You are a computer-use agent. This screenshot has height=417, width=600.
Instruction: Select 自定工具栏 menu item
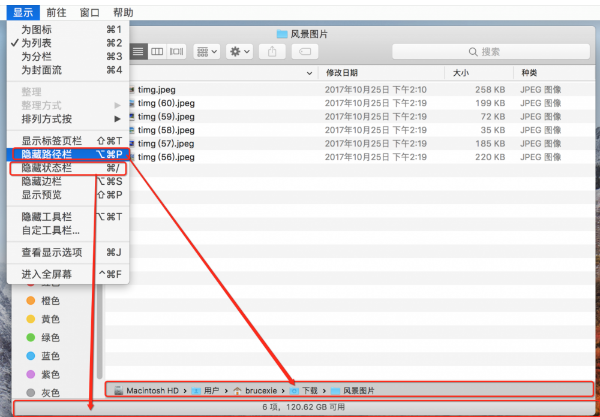tap(68, 230)
